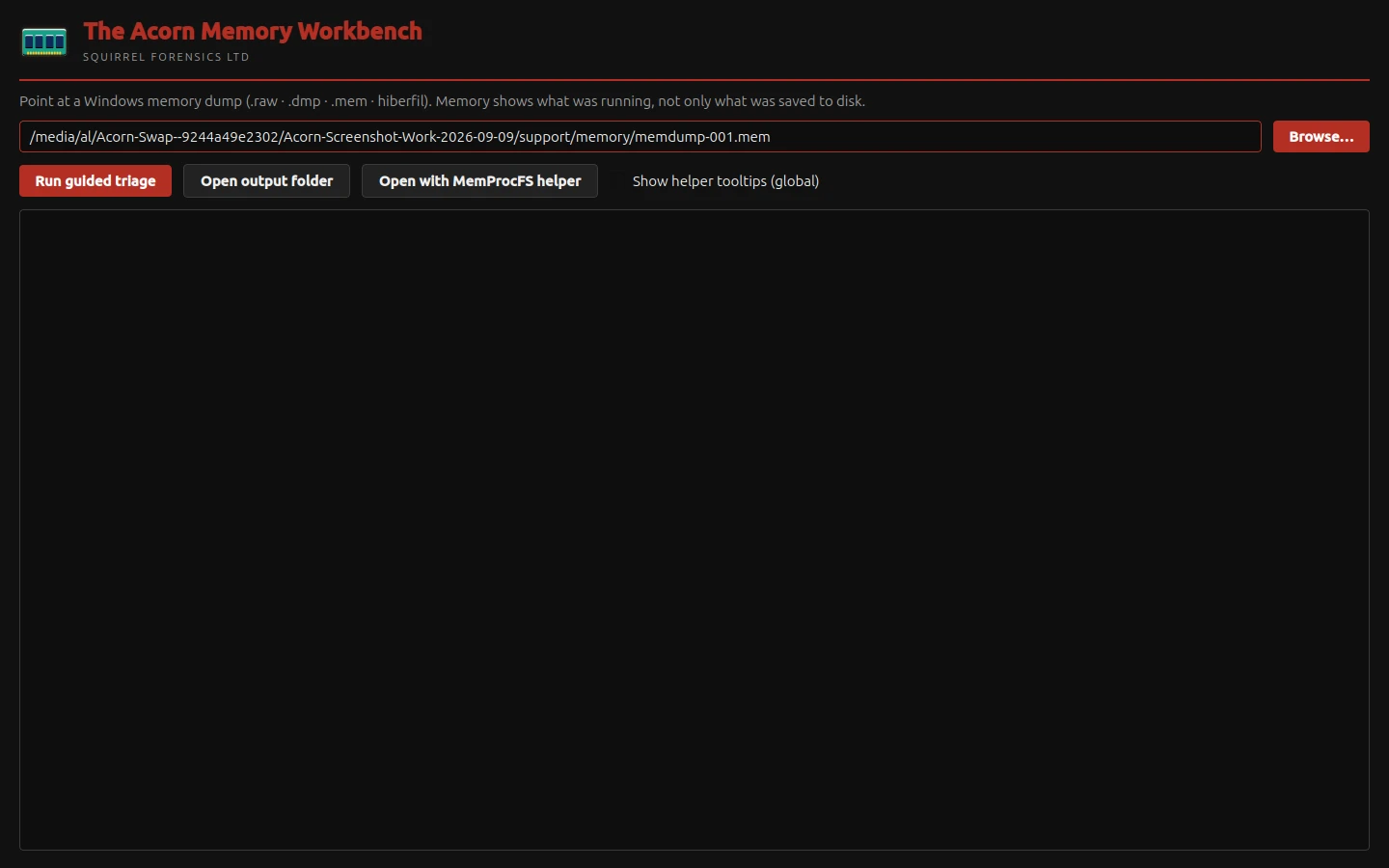Launch Open with MemProcFS helper

click(x=479, y=181)
